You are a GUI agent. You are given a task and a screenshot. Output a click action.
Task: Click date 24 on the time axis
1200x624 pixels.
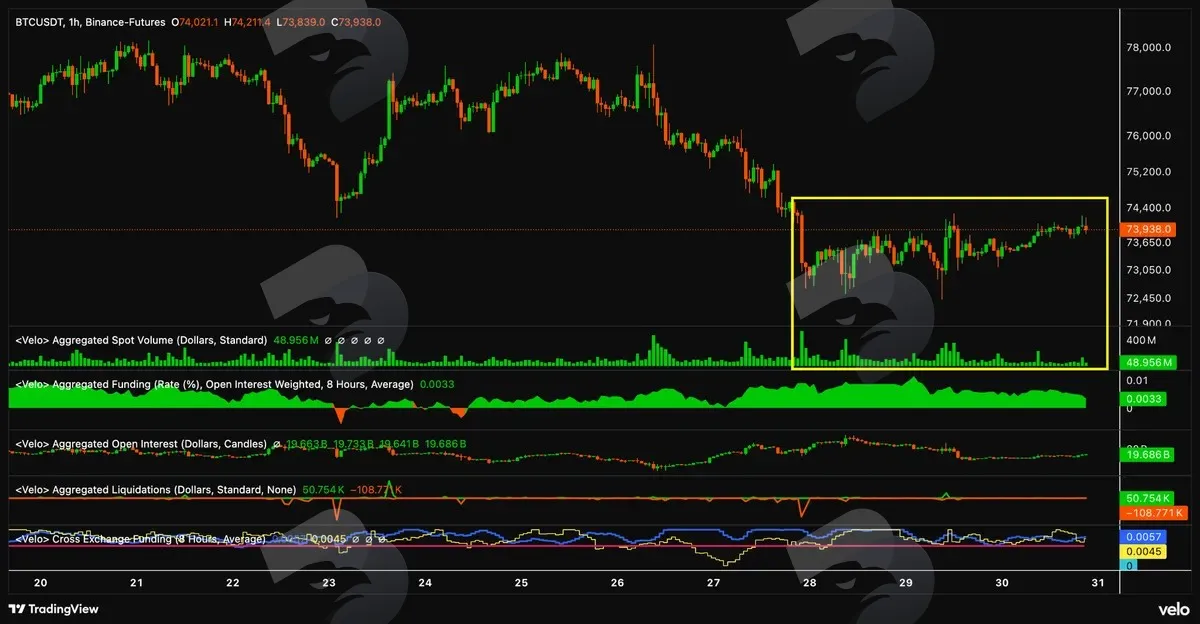point(424,582)
